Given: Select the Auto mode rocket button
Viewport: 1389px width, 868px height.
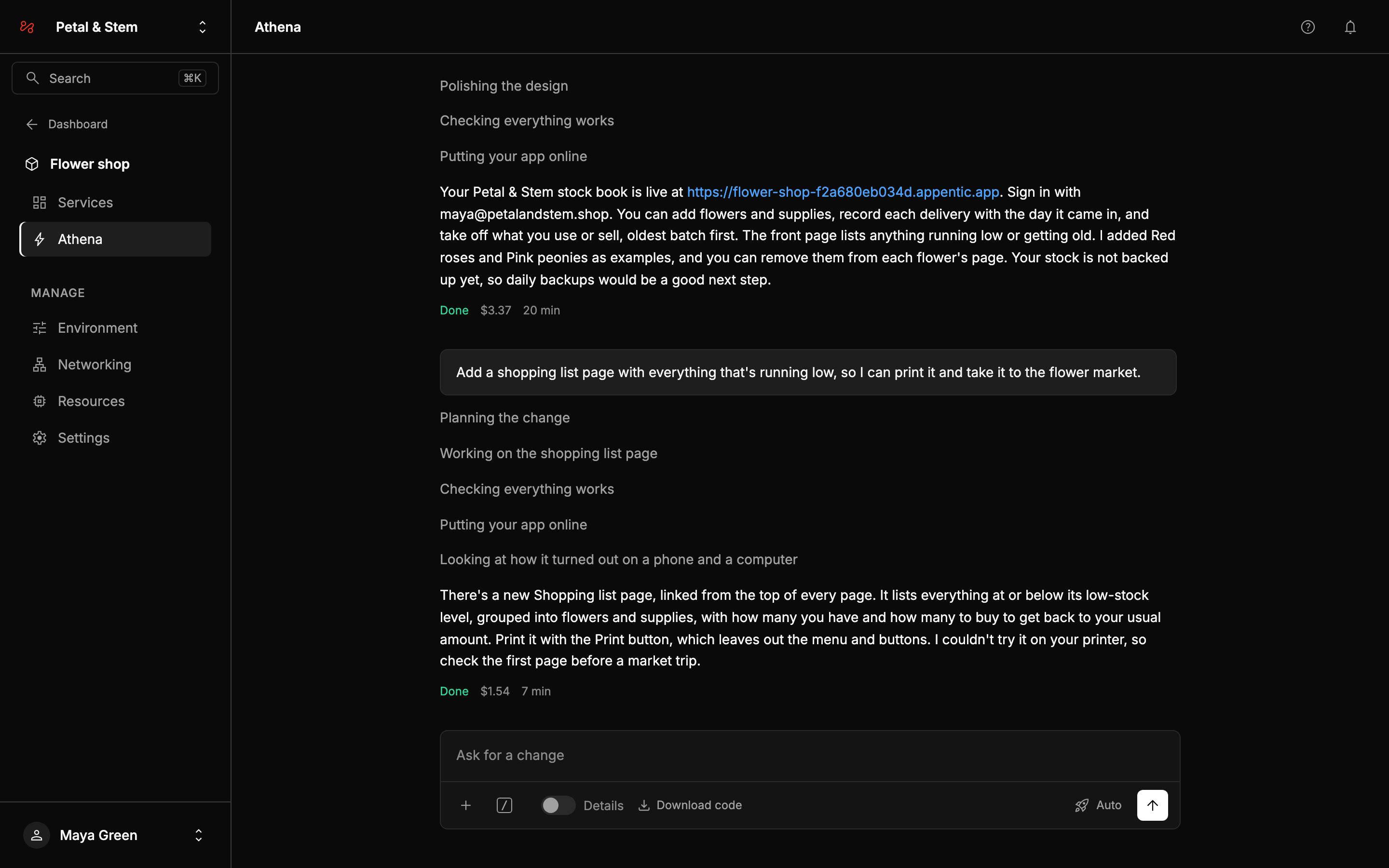Looking at the screenshot, I should coord(1098,805).
